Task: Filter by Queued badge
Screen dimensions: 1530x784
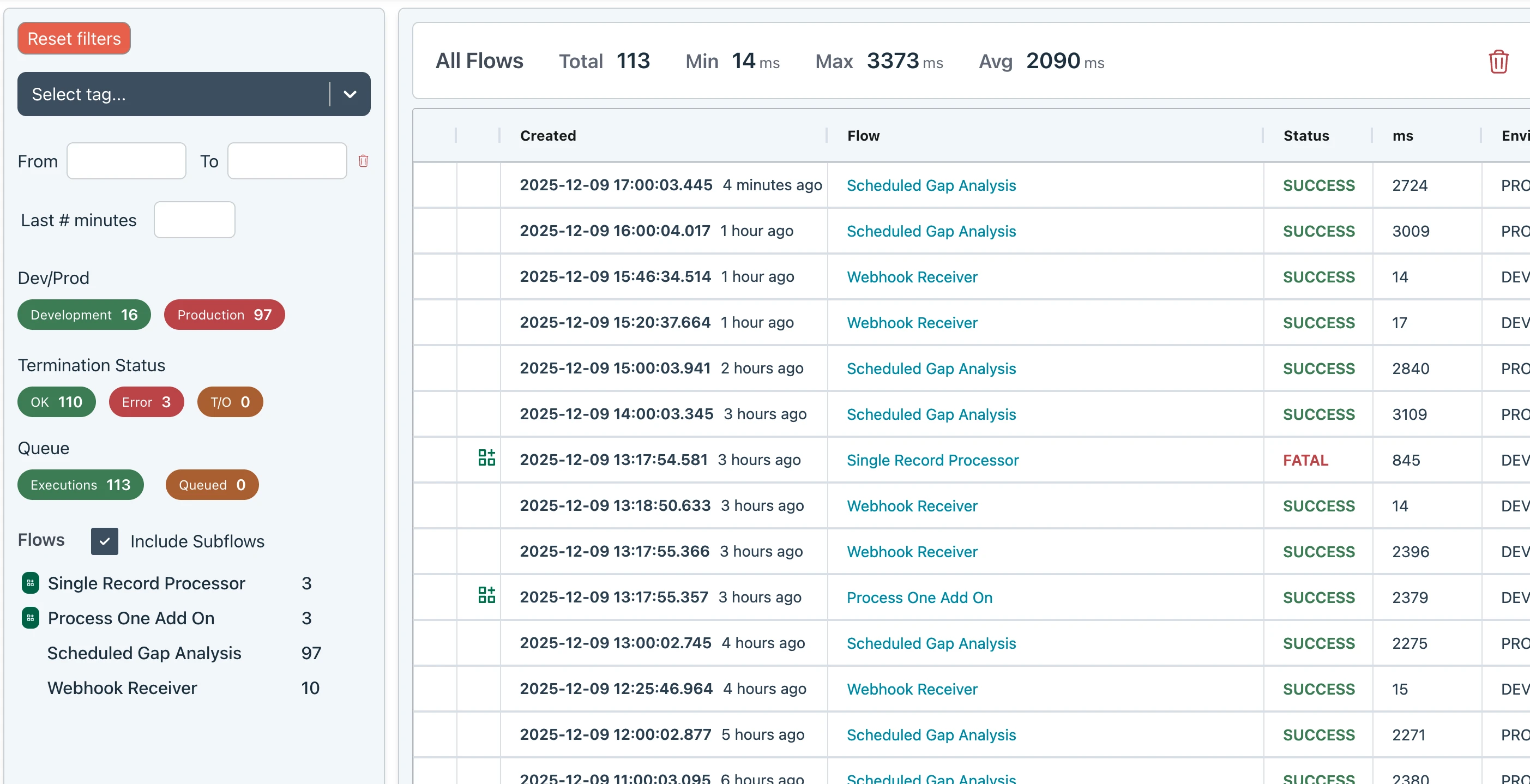Action: point(212,485)
